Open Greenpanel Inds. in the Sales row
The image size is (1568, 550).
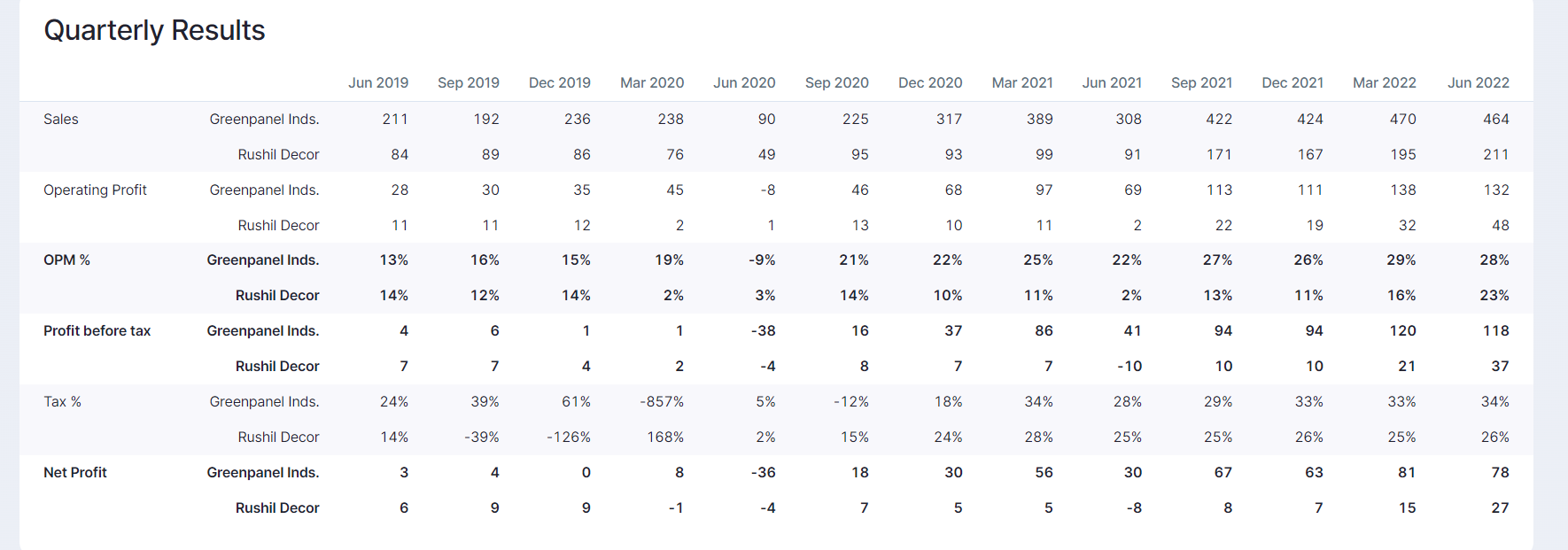[264, 119]
